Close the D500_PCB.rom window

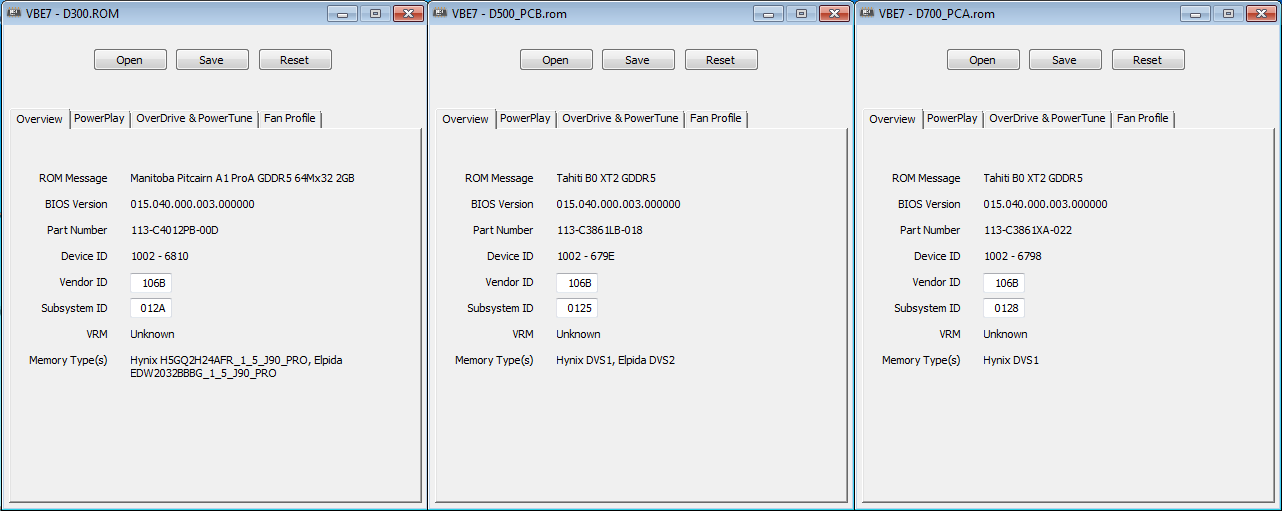(832, 14)
